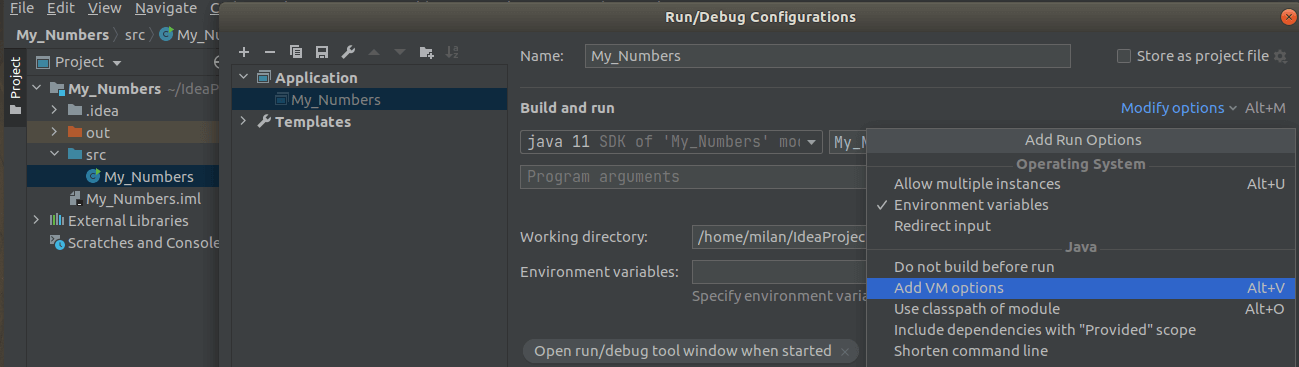Click the External Libraries icon
Viewport: 1299px width, 367px height.
(57, 221)
